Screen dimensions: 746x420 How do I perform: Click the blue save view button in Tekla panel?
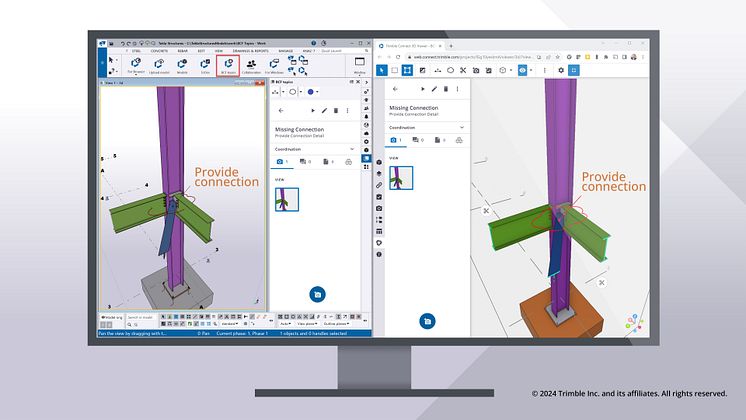pyautogui.click(x=316, y=294)
